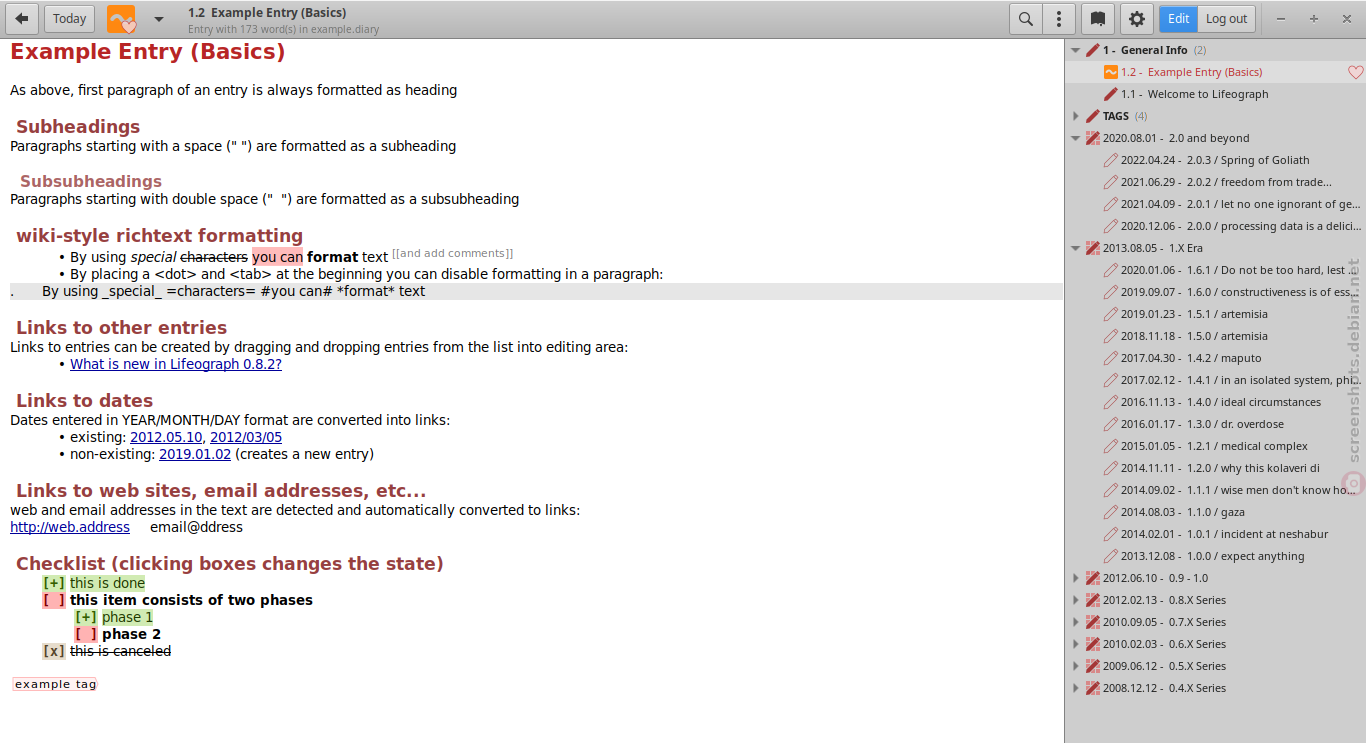Check the 'phase 2' checkbox

[x=86, y=634]
